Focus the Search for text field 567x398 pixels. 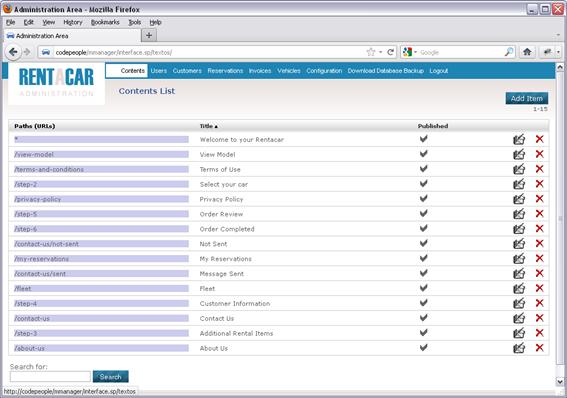[50, 377]
